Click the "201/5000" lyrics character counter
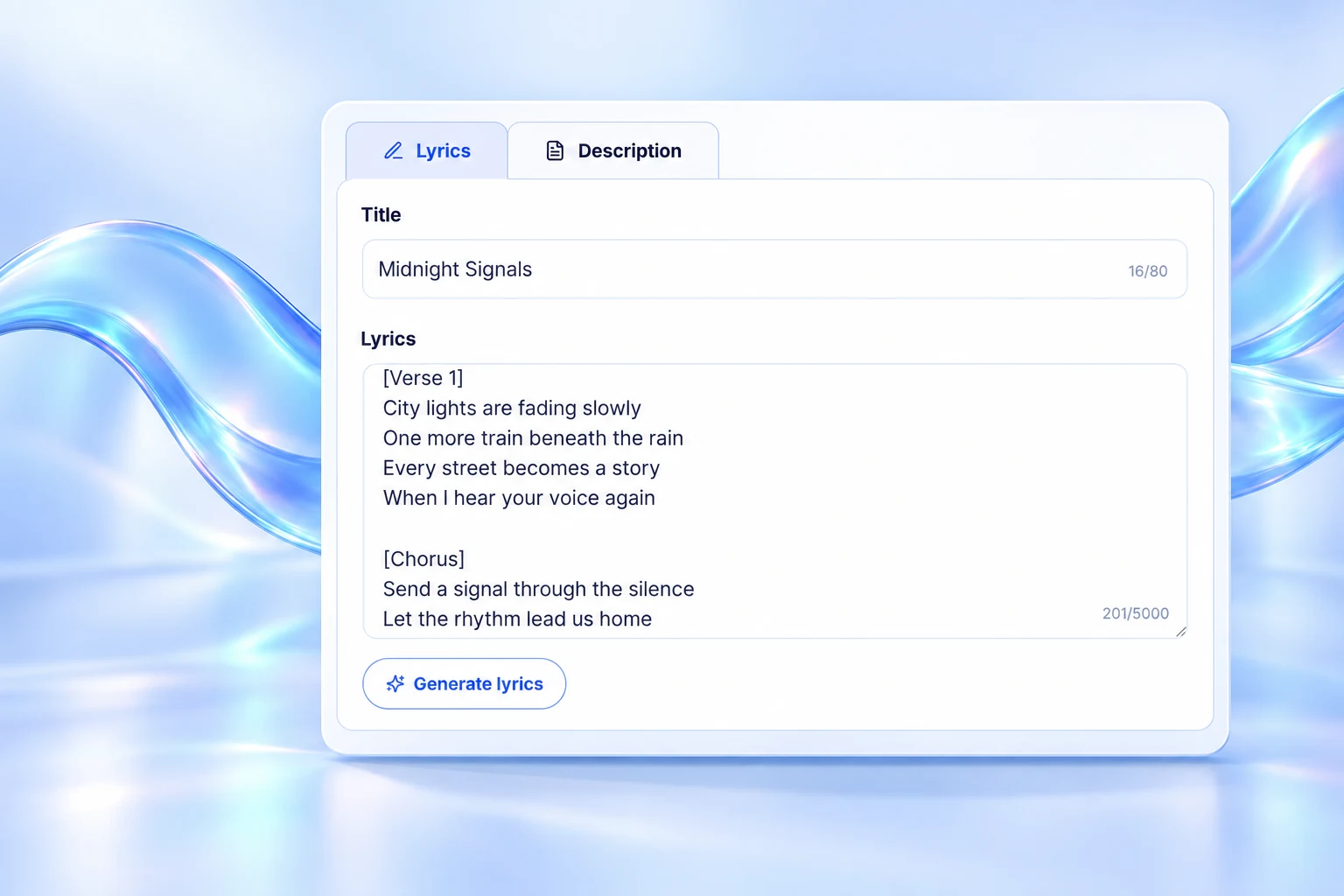 coord(1136,613)
